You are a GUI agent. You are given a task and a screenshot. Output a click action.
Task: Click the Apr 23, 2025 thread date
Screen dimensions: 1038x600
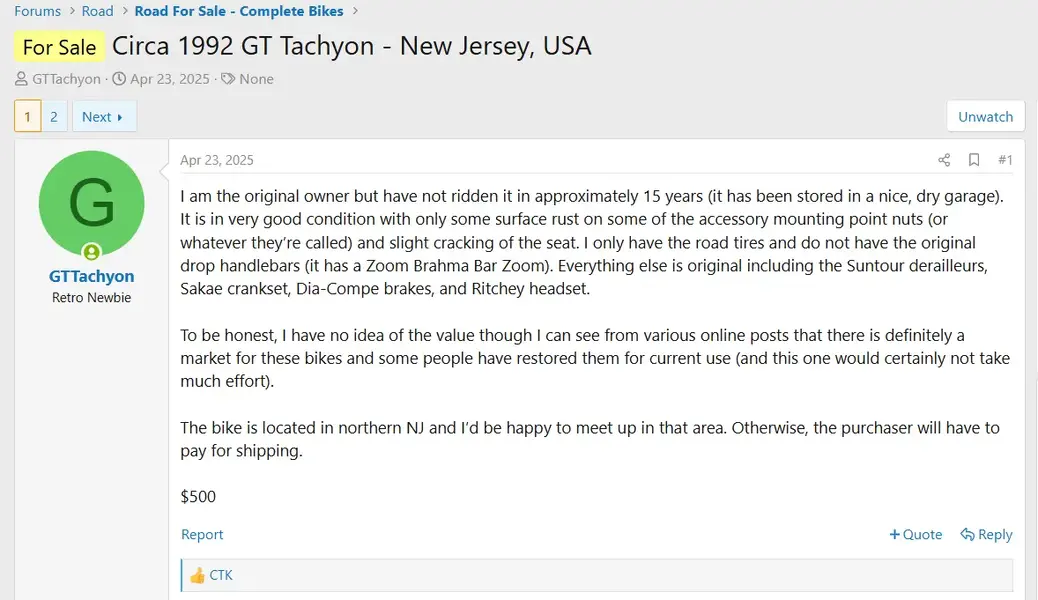point(169,79)
